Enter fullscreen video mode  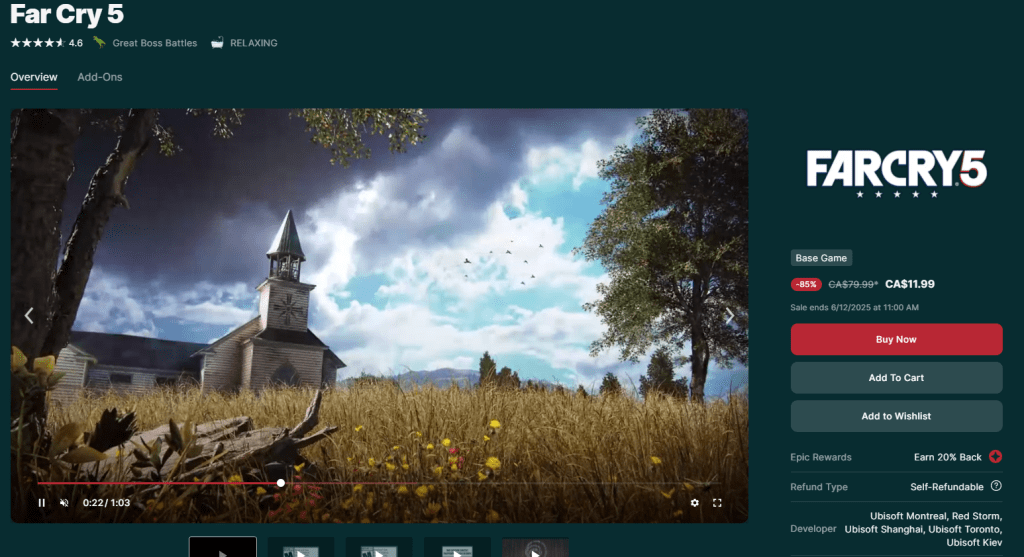(717, 503)
